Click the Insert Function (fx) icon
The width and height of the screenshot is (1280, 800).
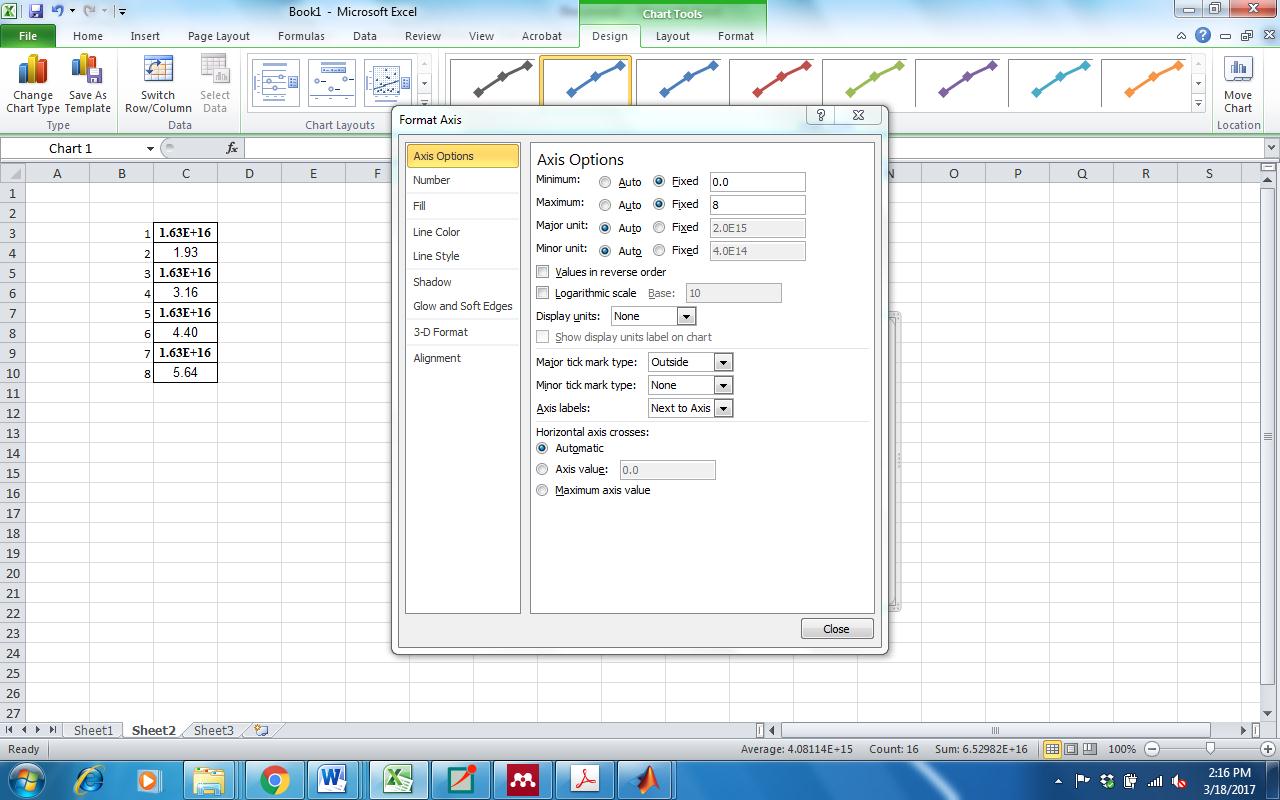(x=233, y=147)
